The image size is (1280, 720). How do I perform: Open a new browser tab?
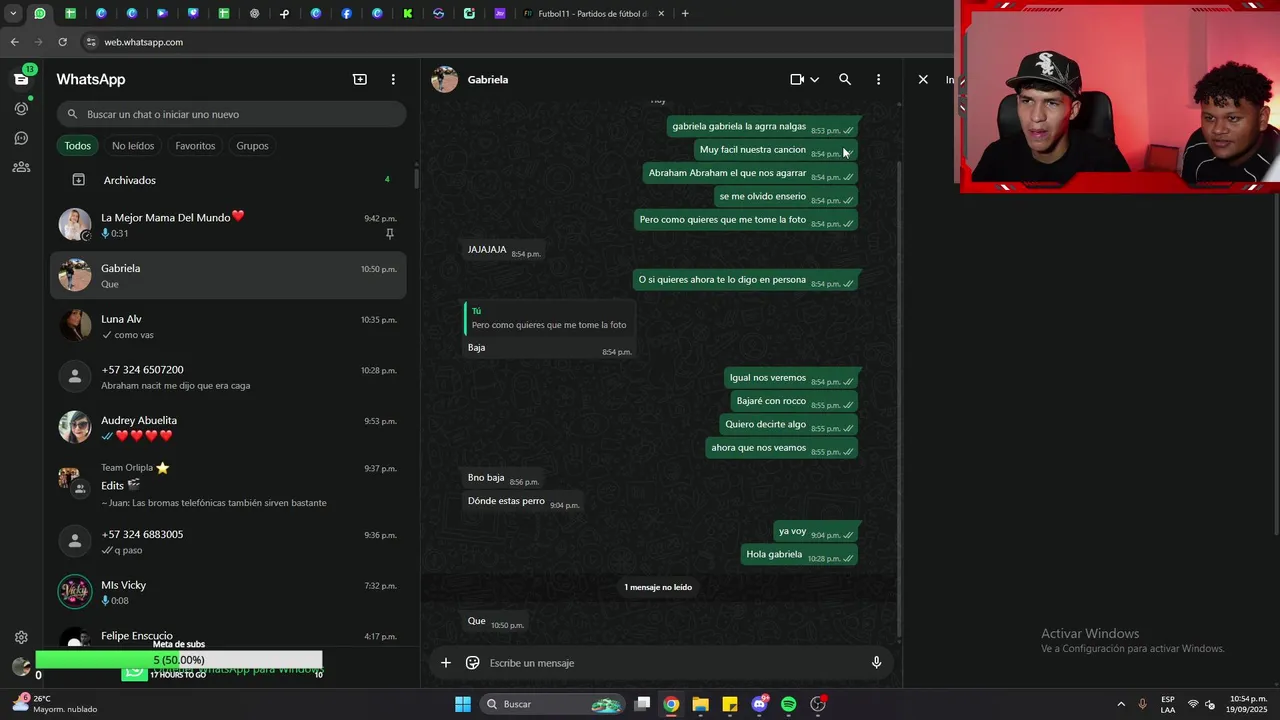click(685, 14)
